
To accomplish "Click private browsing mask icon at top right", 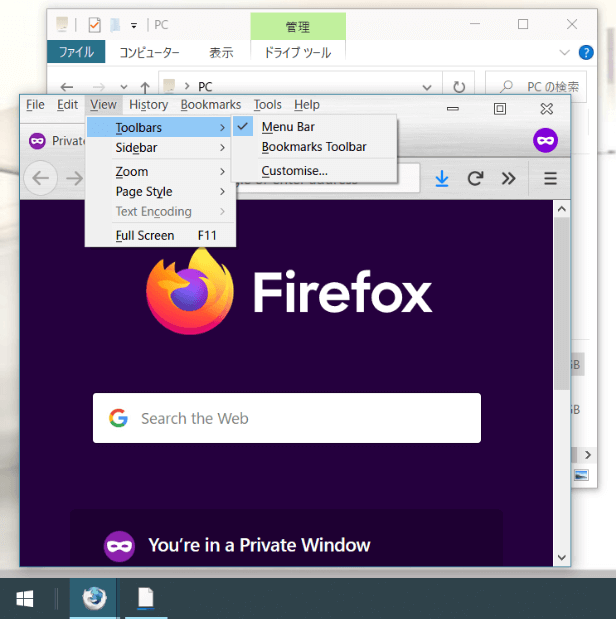I will [x=545, y=141].
